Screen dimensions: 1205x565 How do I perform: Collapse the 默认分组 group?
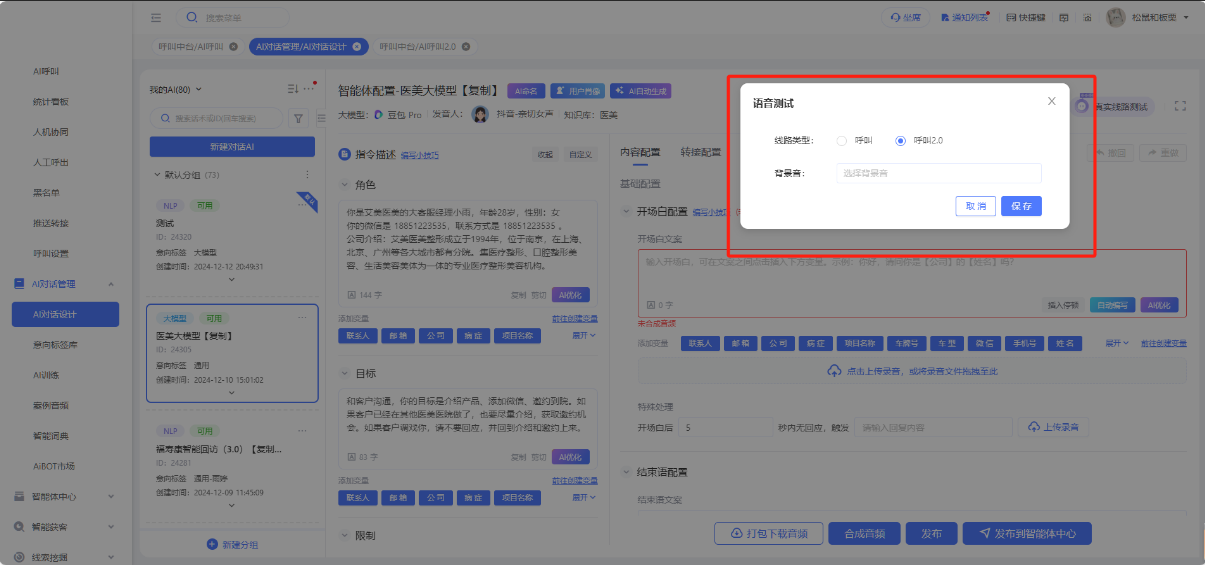click(x=157, y=175)
